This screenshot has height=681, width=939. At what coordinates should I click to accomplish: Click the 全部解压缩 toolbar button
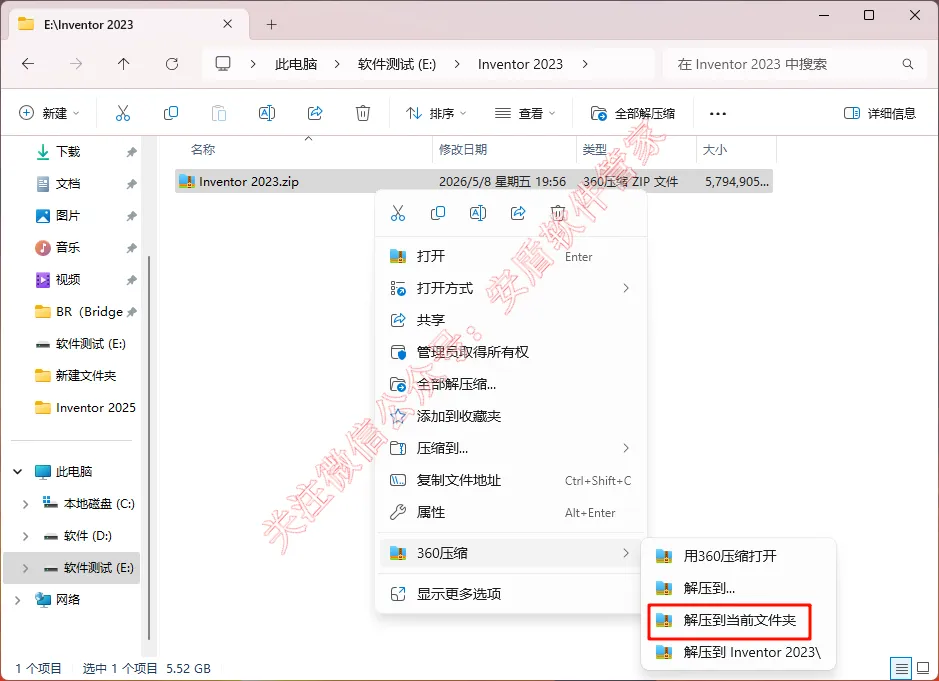tap(633, 113)
